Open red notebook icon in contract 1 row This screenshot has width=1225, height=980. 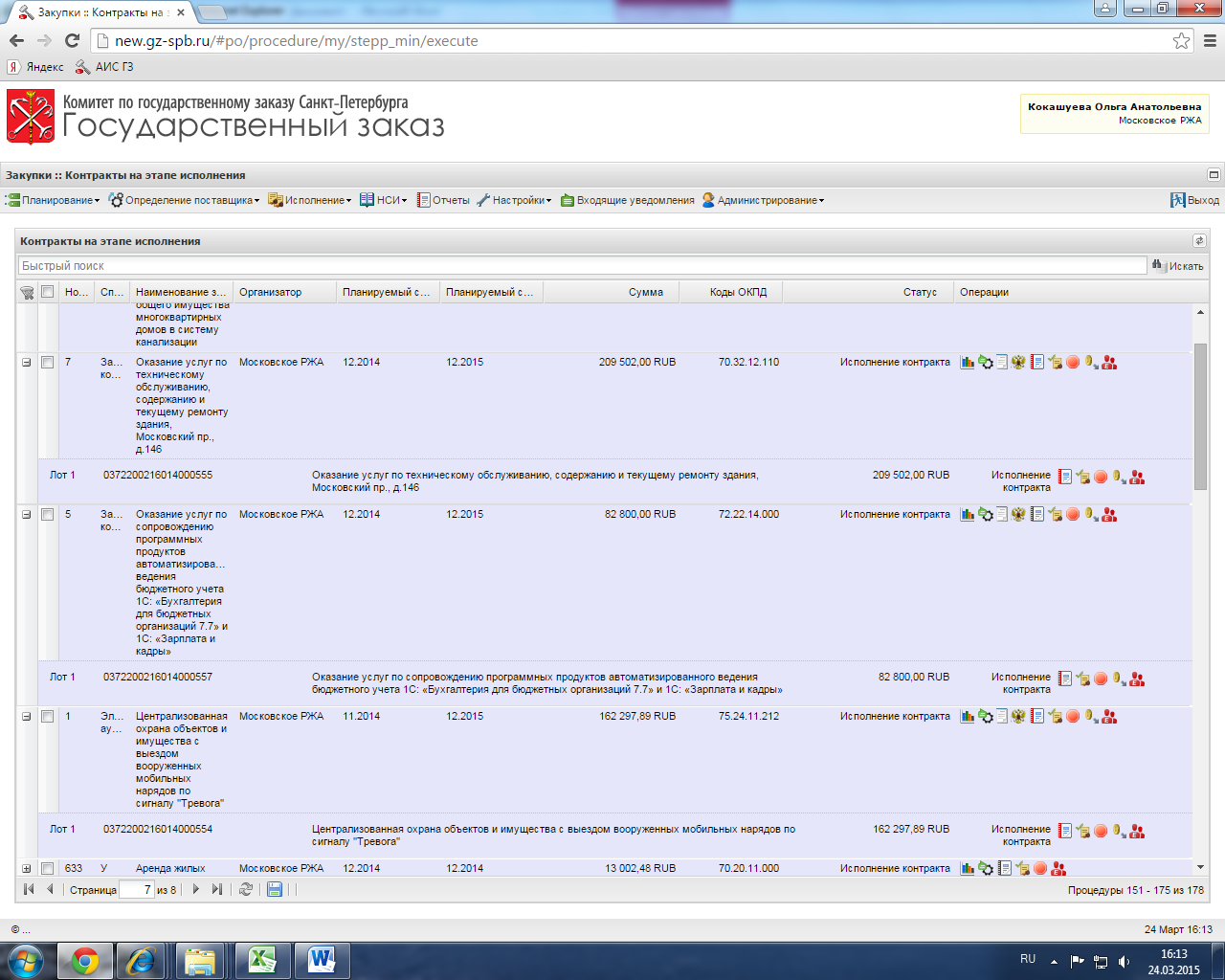click(x=1036, y=716)
